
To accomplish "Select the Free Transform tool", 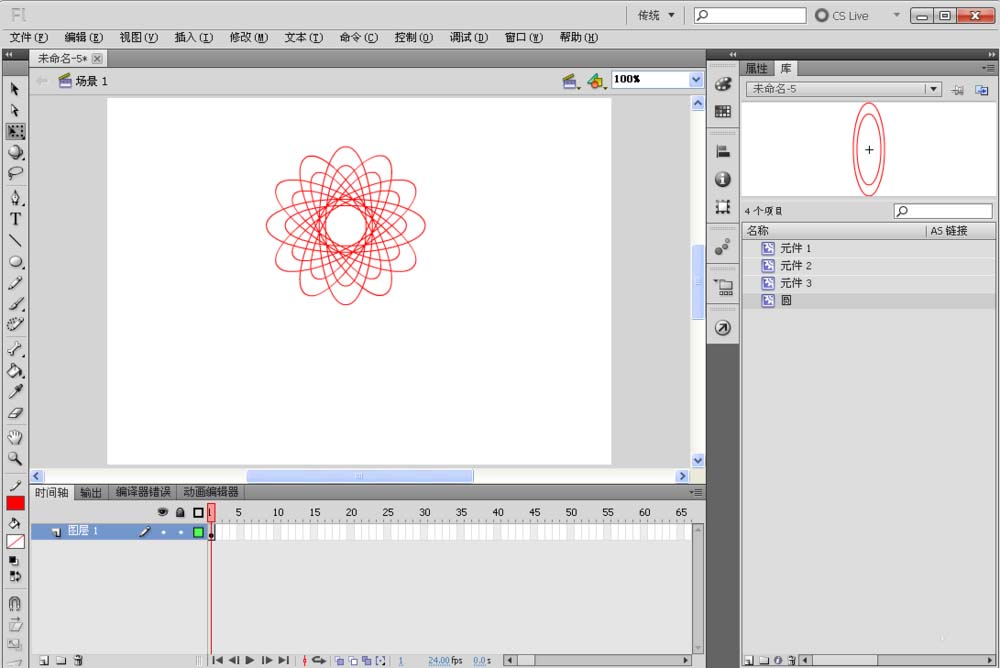I will point(16,131).
